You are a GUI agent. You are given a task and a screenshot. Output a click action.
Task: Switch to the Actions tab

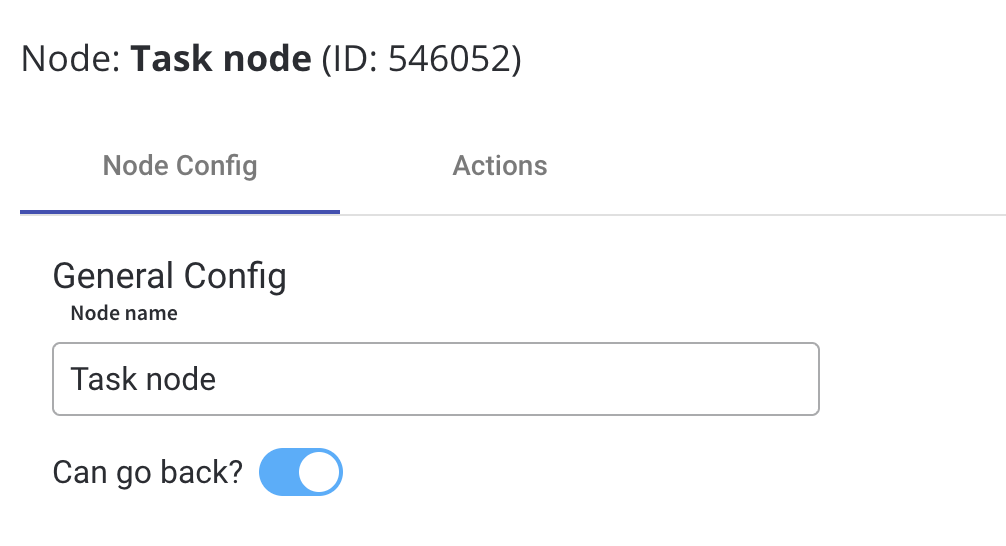point(500,166)
